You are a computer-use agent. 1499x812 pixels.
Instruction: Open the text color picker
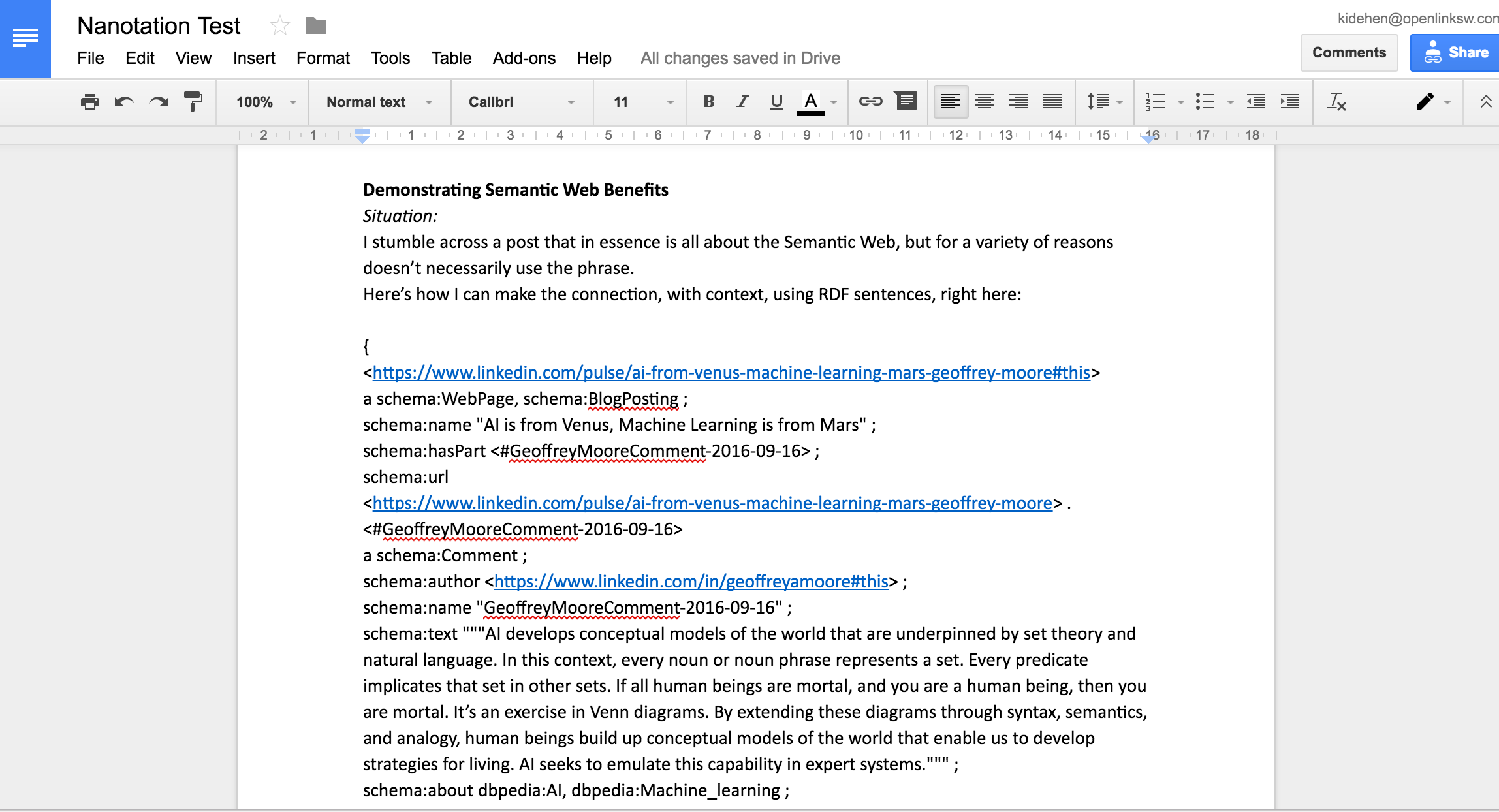pos(811,102)
